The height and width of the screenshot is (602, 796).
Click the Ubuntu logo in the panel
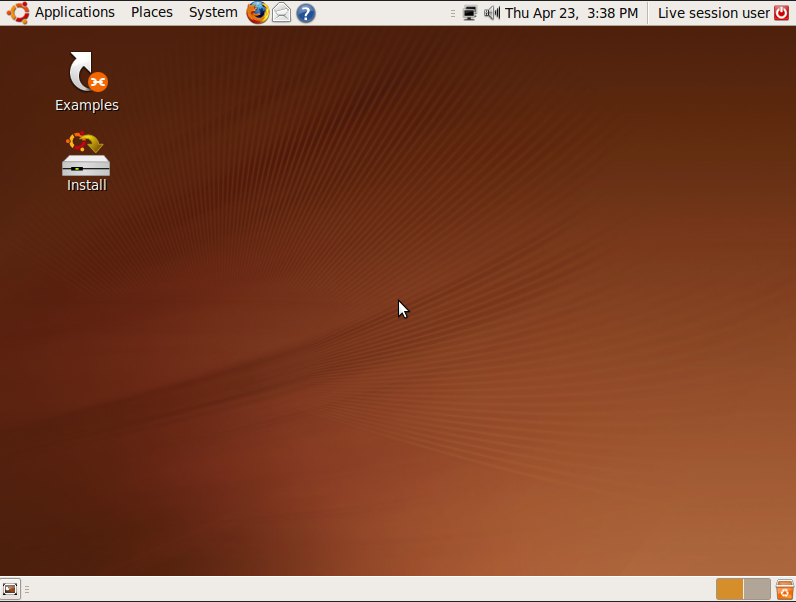[18, 13]
